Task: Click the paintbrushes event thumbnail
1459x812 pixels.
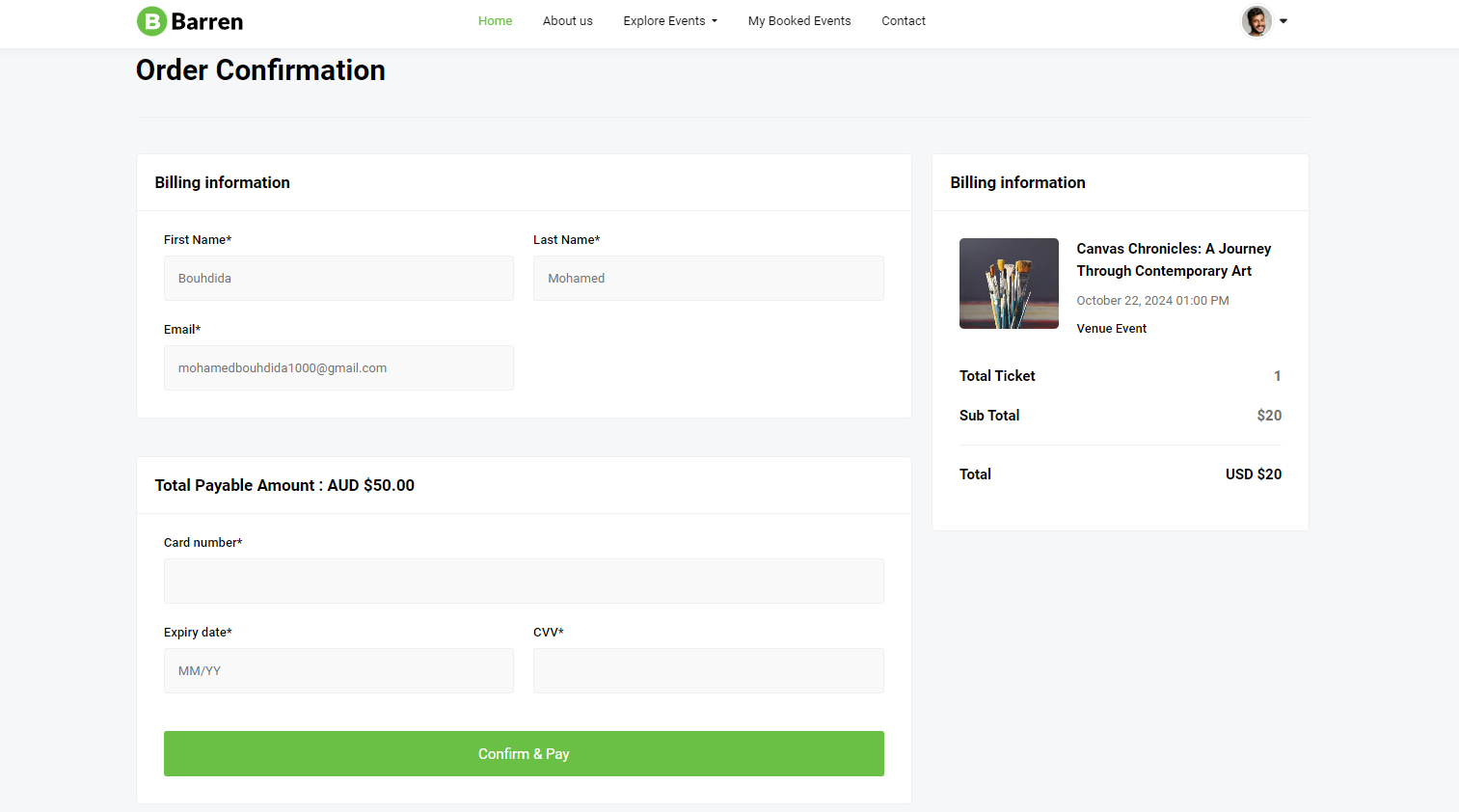Action: [1009, 284]
